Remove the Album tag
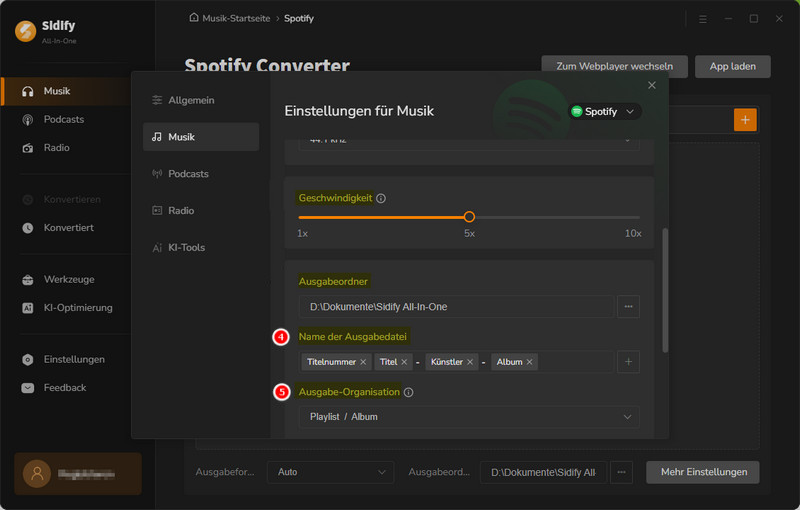Viewport: 800px width, 510px height. pos(530,362)
